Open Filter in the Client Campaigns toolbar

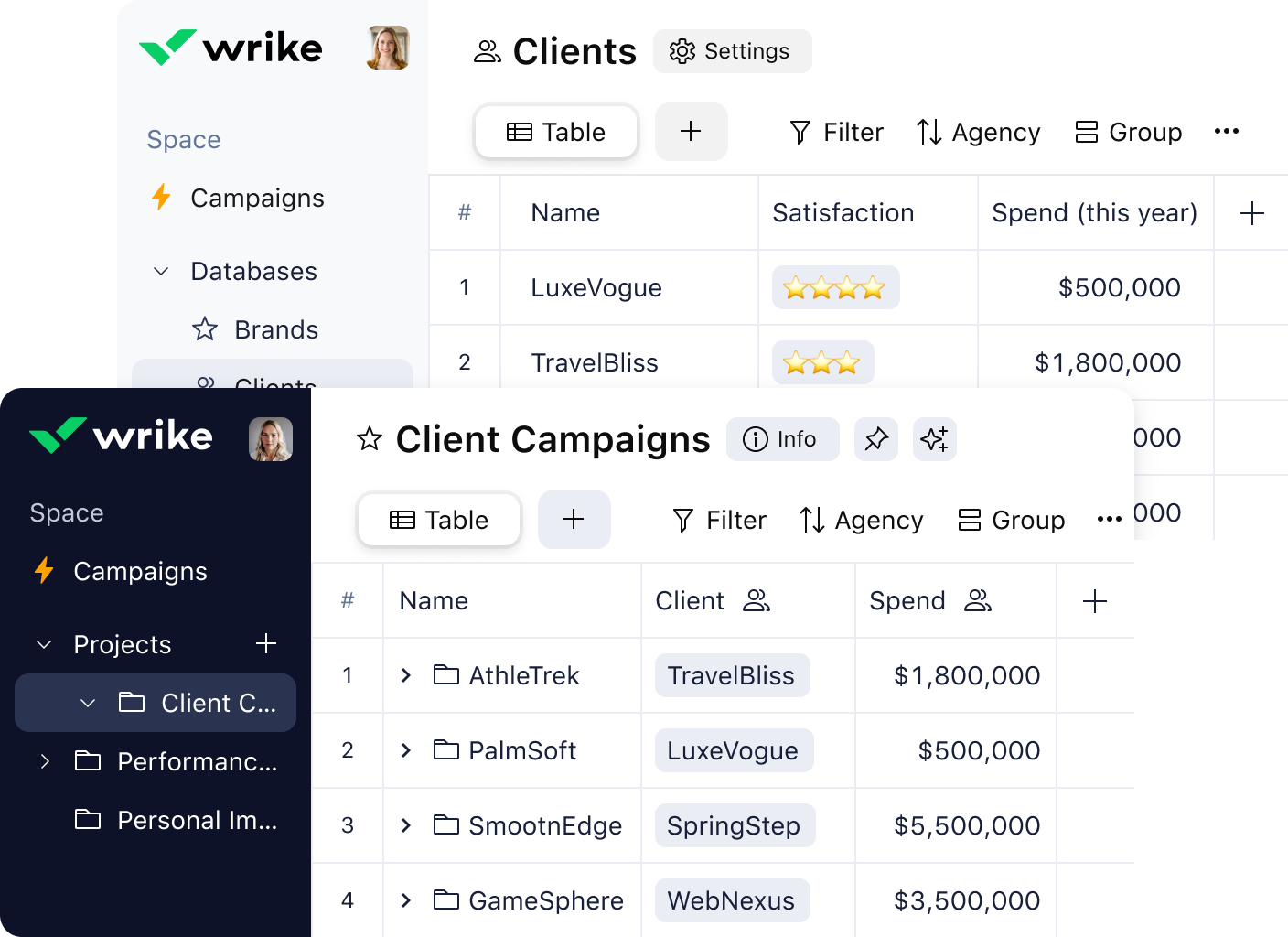coord(719,521)
